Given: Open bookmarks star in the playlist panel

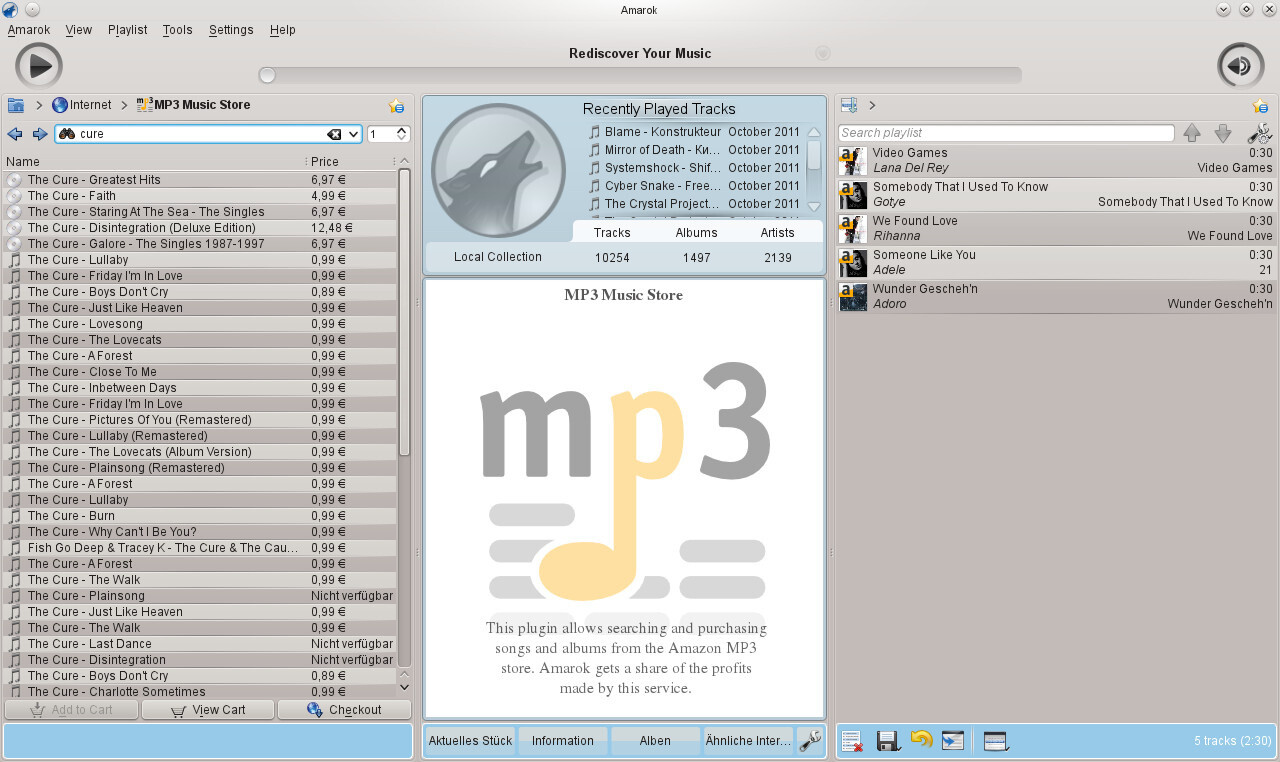Looking at the screenshot, I should click(1260, 105).
